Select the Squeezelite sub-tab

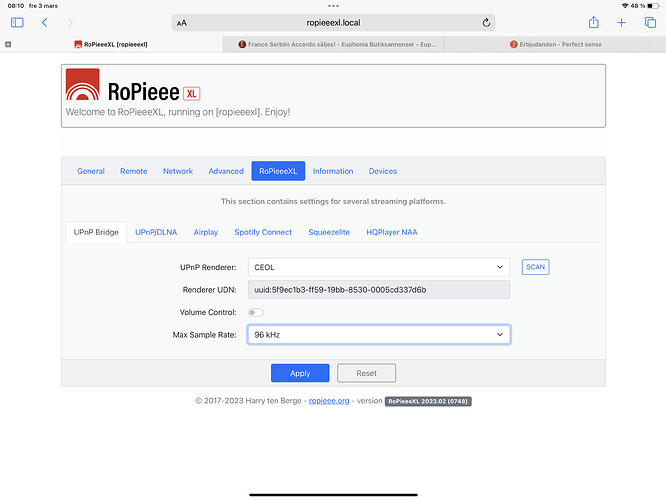point(329,232)
